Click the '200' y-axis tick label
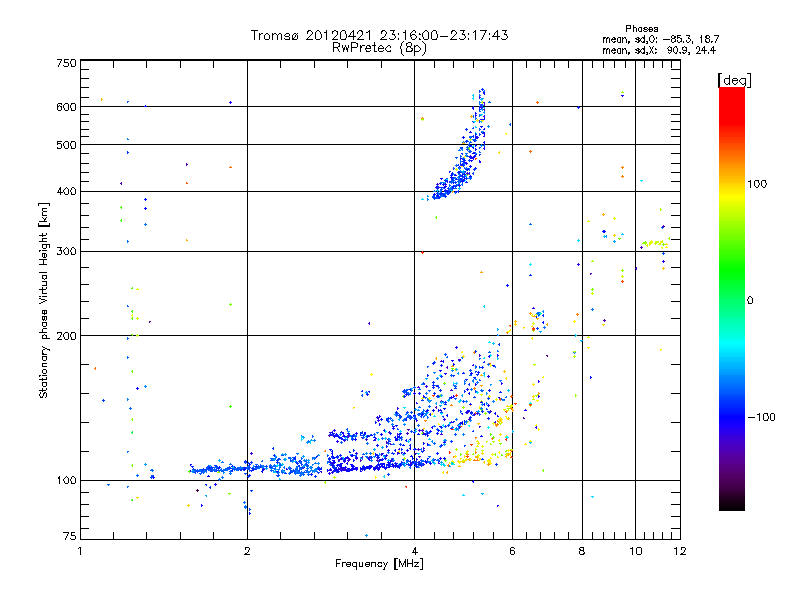This screenshot has height=600, width=800. coord(66,336)
